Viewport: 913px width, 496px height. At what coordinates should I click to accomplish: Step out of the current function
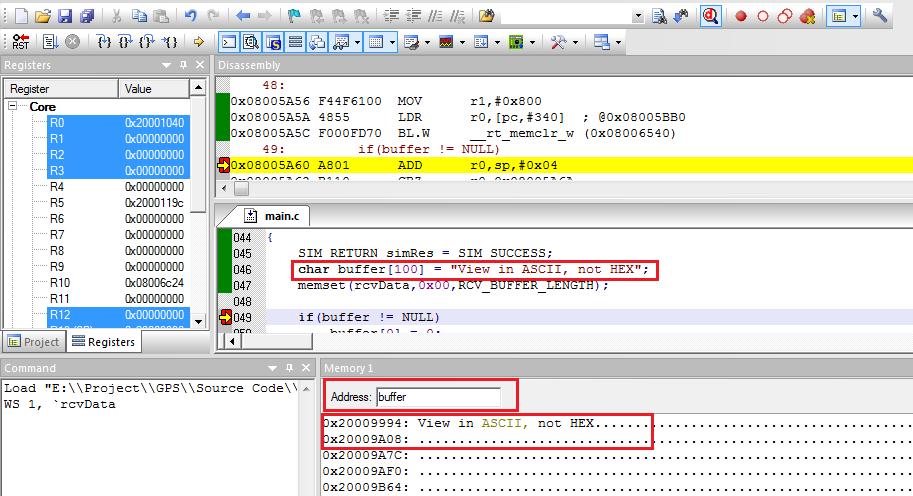(147, 42)
